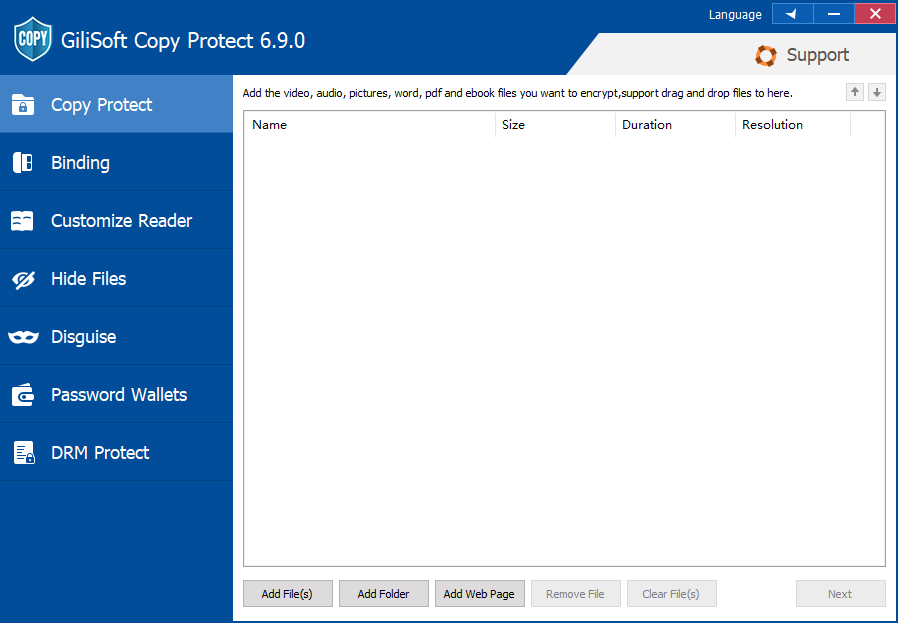Click the Add Folder button
The width and height of the screenshot is (898, 623).
384,594
